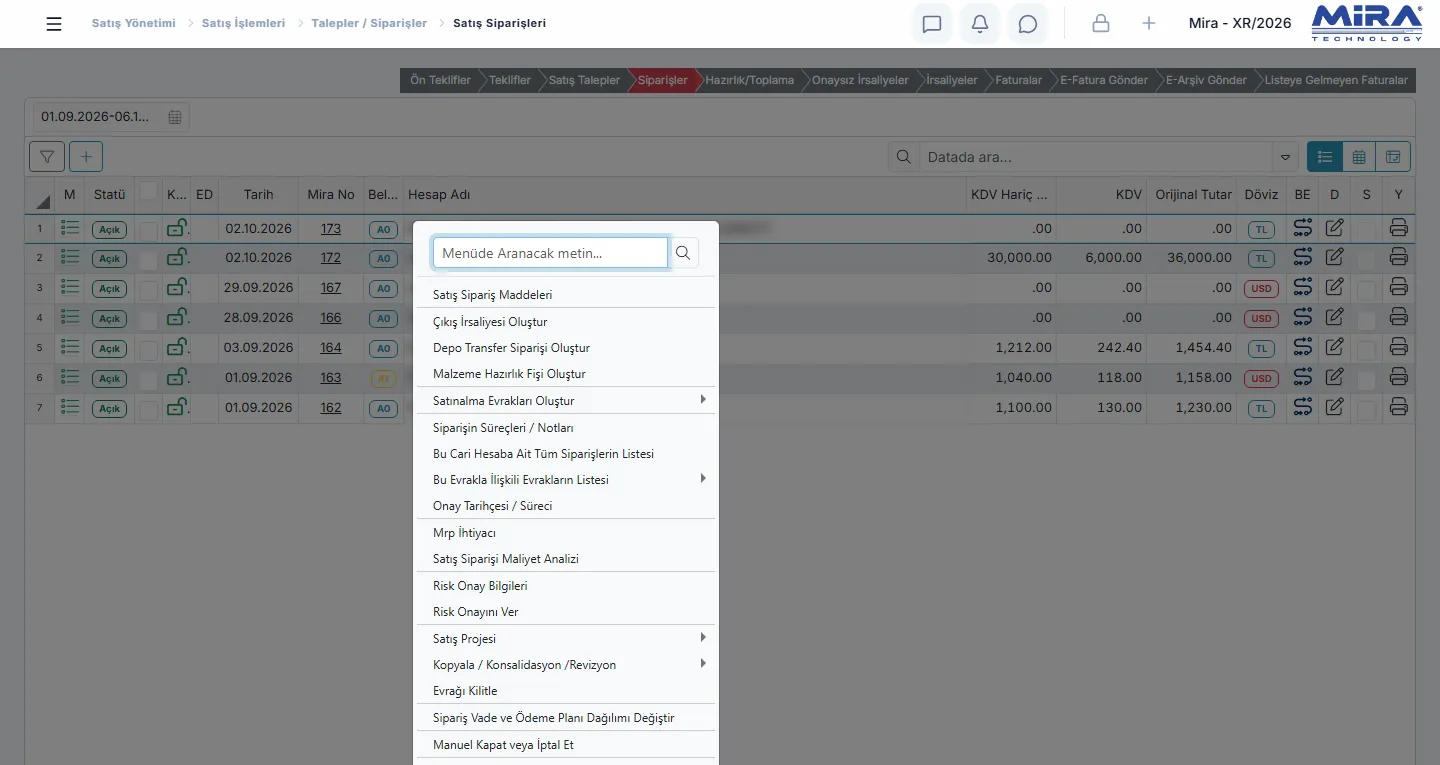Expand the Satış Projesi submenu

703,638
